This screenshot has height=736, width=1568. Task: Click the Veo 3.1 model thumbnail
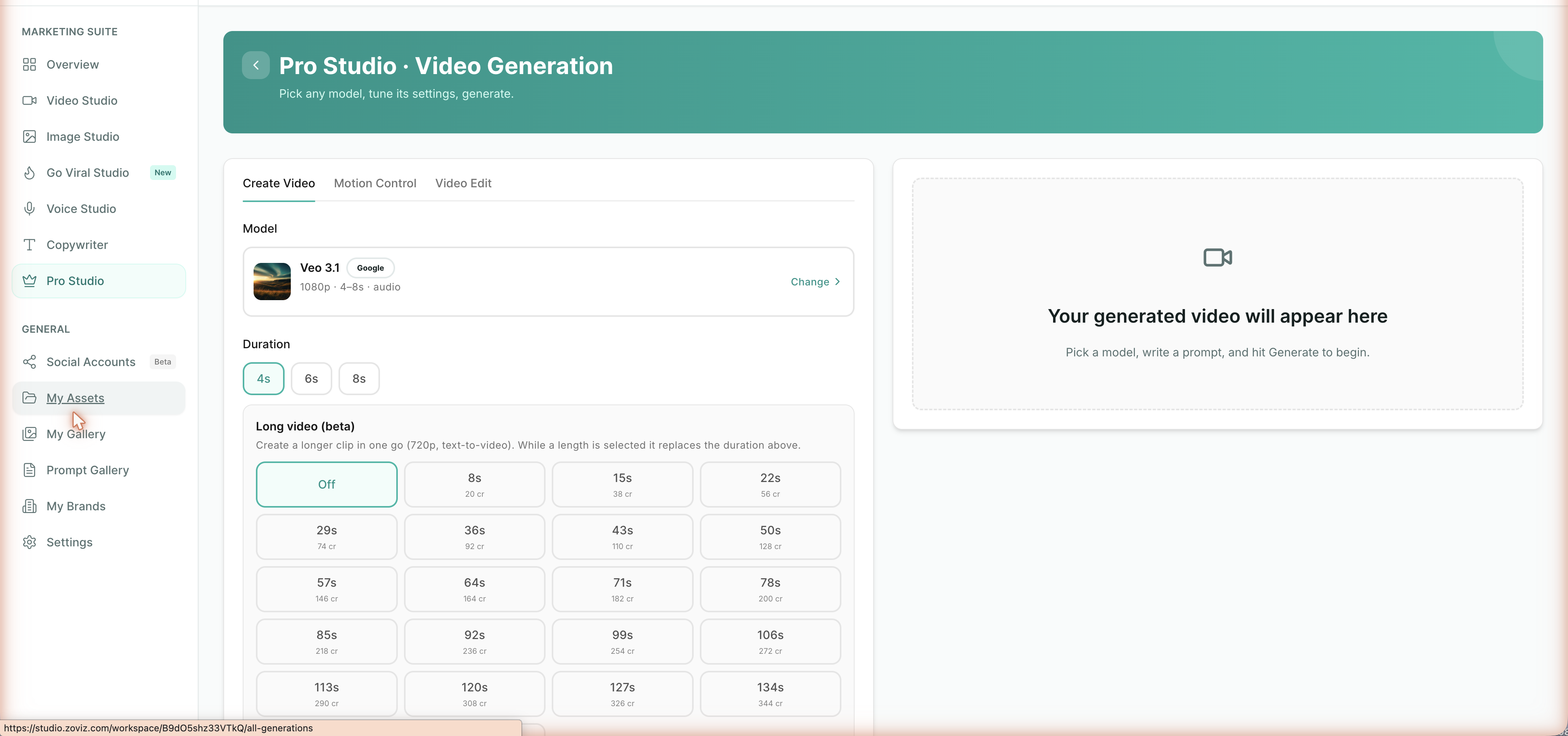click(x=272, y=281)
